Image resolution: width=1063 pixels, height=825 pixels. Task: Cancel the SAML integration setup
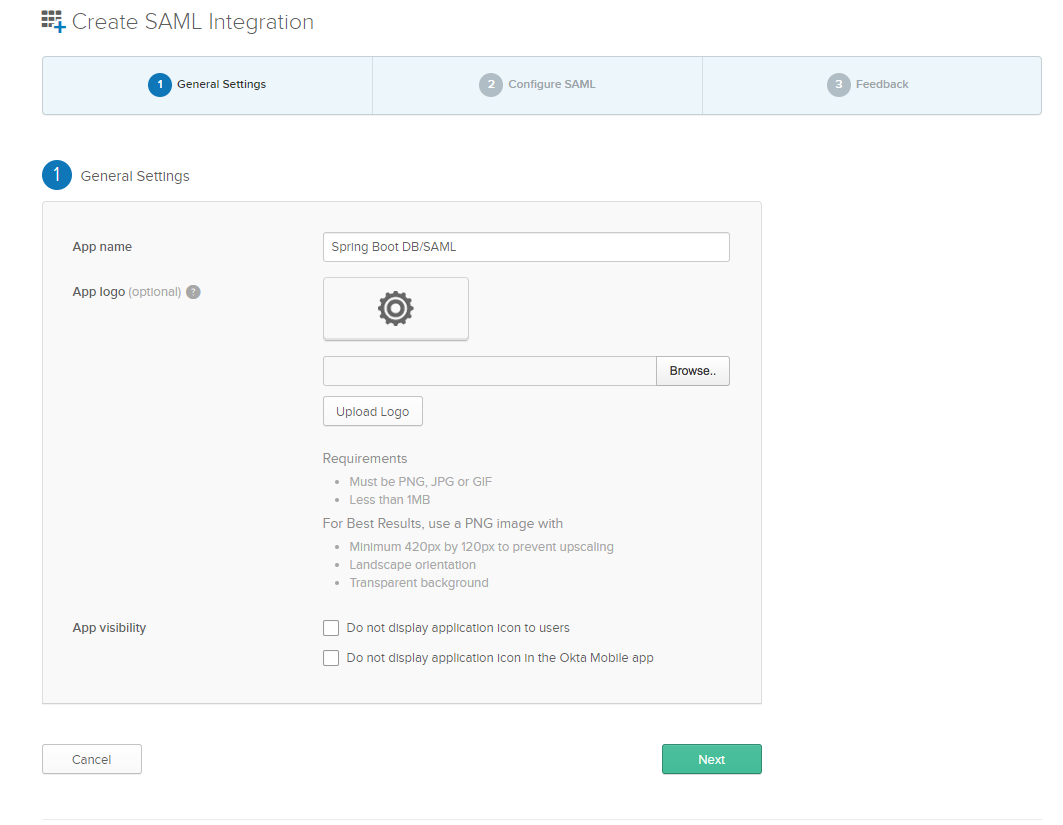92,759
